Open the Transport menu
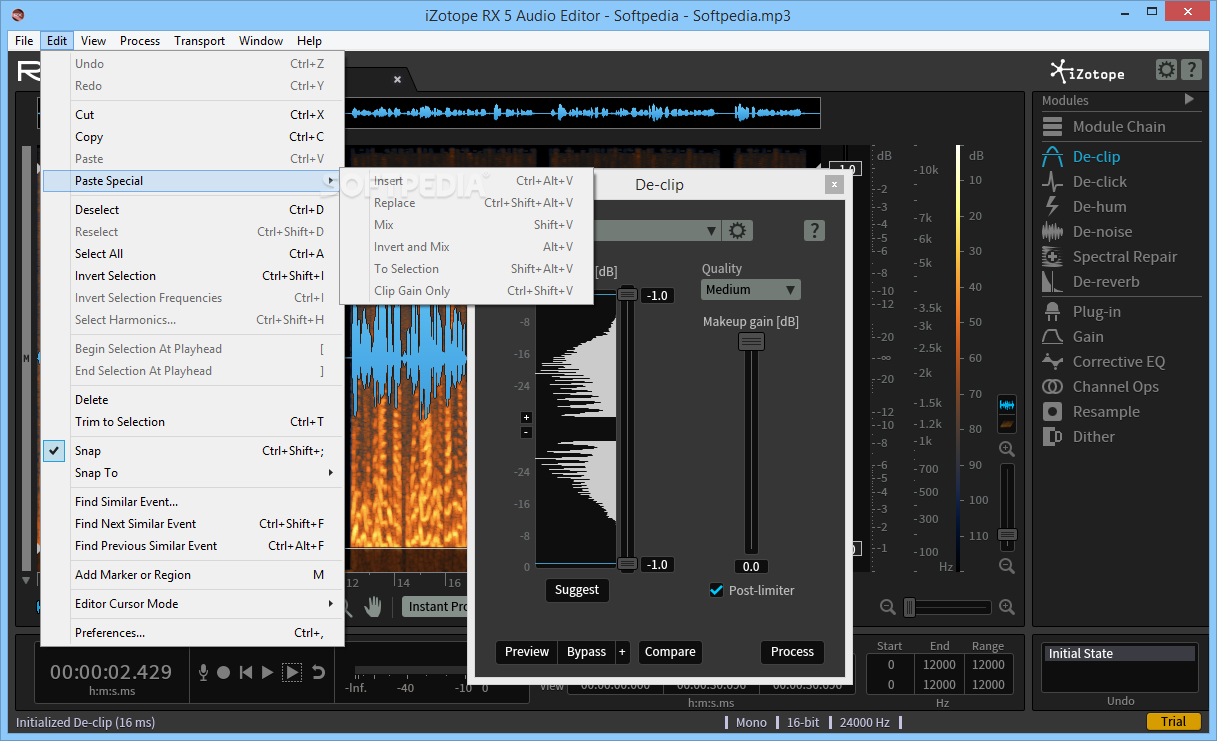 199,41
